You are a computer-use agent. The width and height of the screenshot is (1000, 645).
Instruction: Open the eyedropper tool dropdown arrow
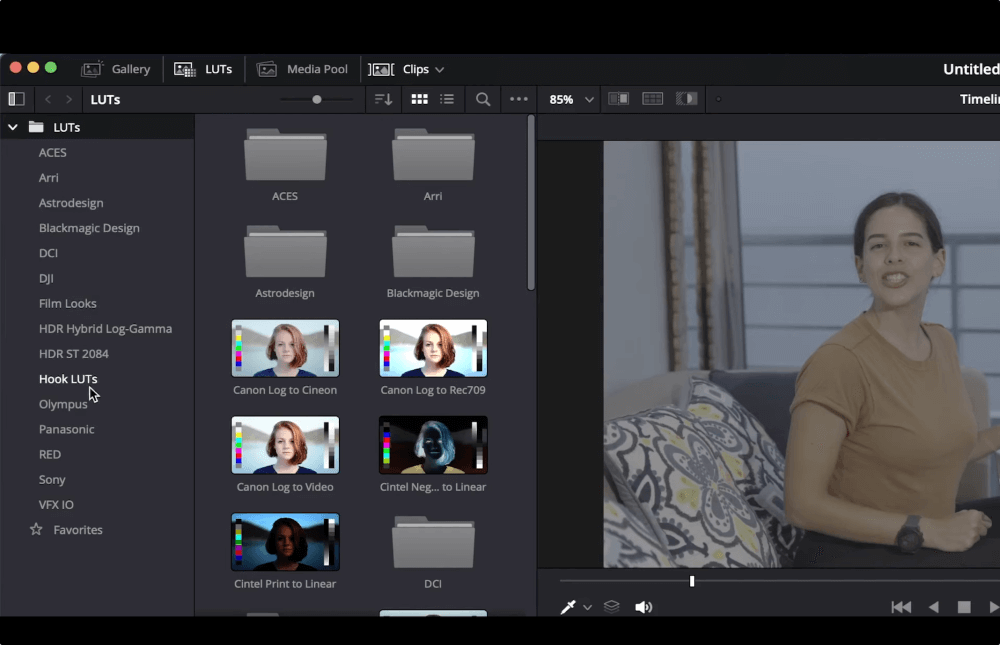click(587, 607)
